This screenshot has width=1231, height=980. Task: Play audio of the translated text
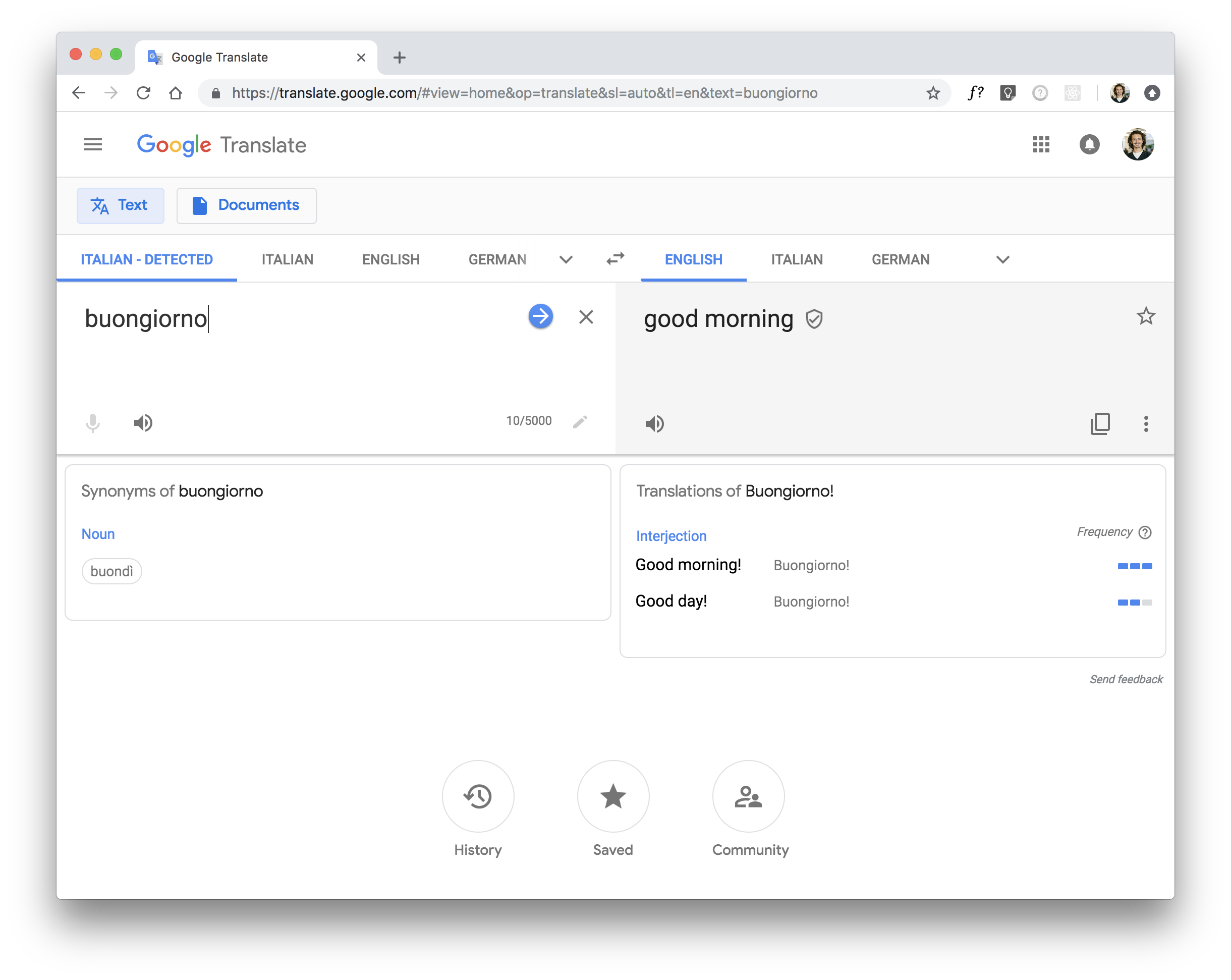[x=654, y=423]
